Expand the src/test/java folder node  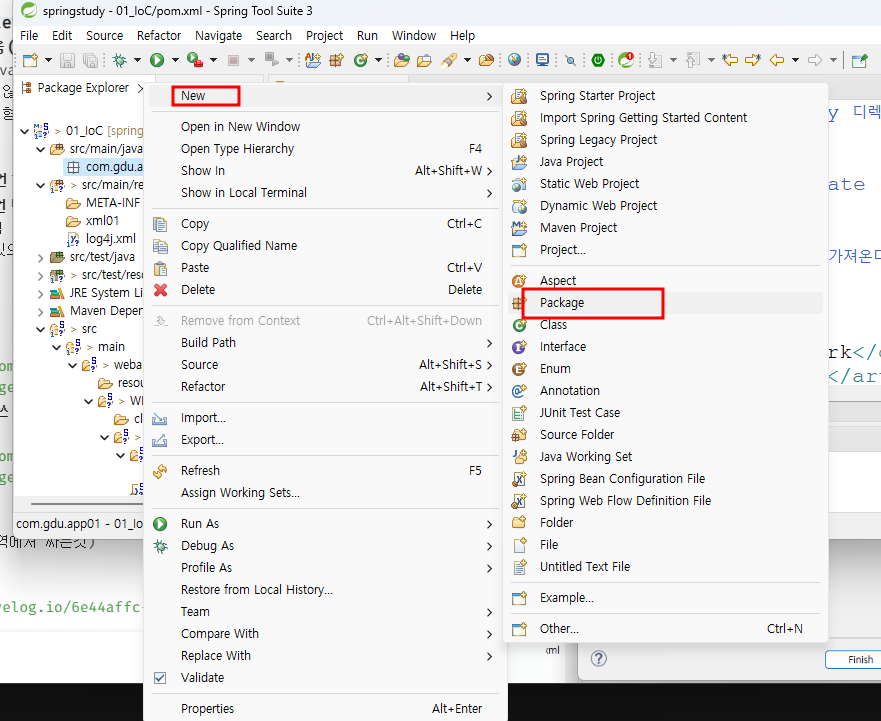click(40, 258)
